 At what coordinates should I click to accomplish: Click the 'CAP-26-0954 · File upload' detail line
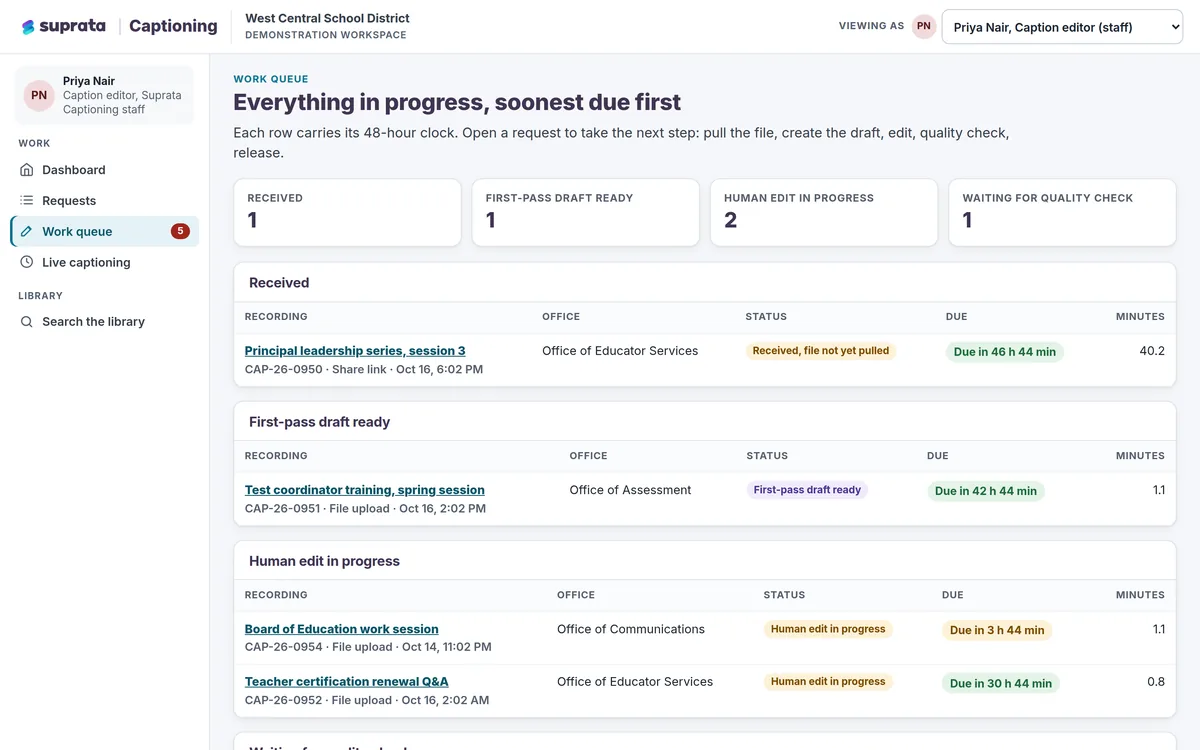pos(368,647)
